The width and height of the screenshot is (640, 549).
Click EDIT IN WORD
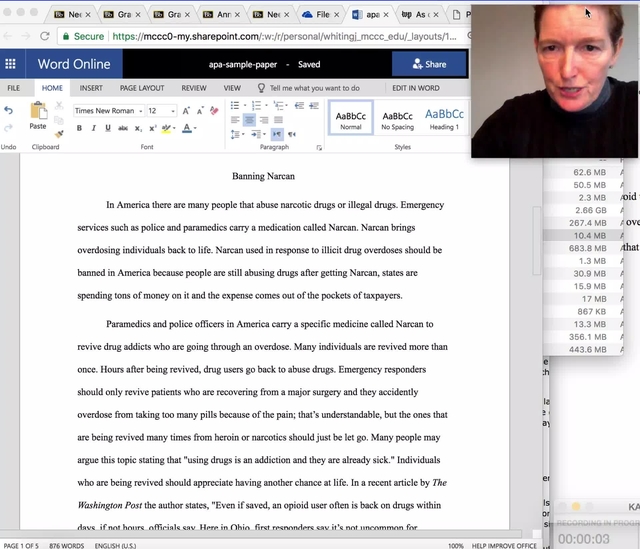tap(416, 88)
